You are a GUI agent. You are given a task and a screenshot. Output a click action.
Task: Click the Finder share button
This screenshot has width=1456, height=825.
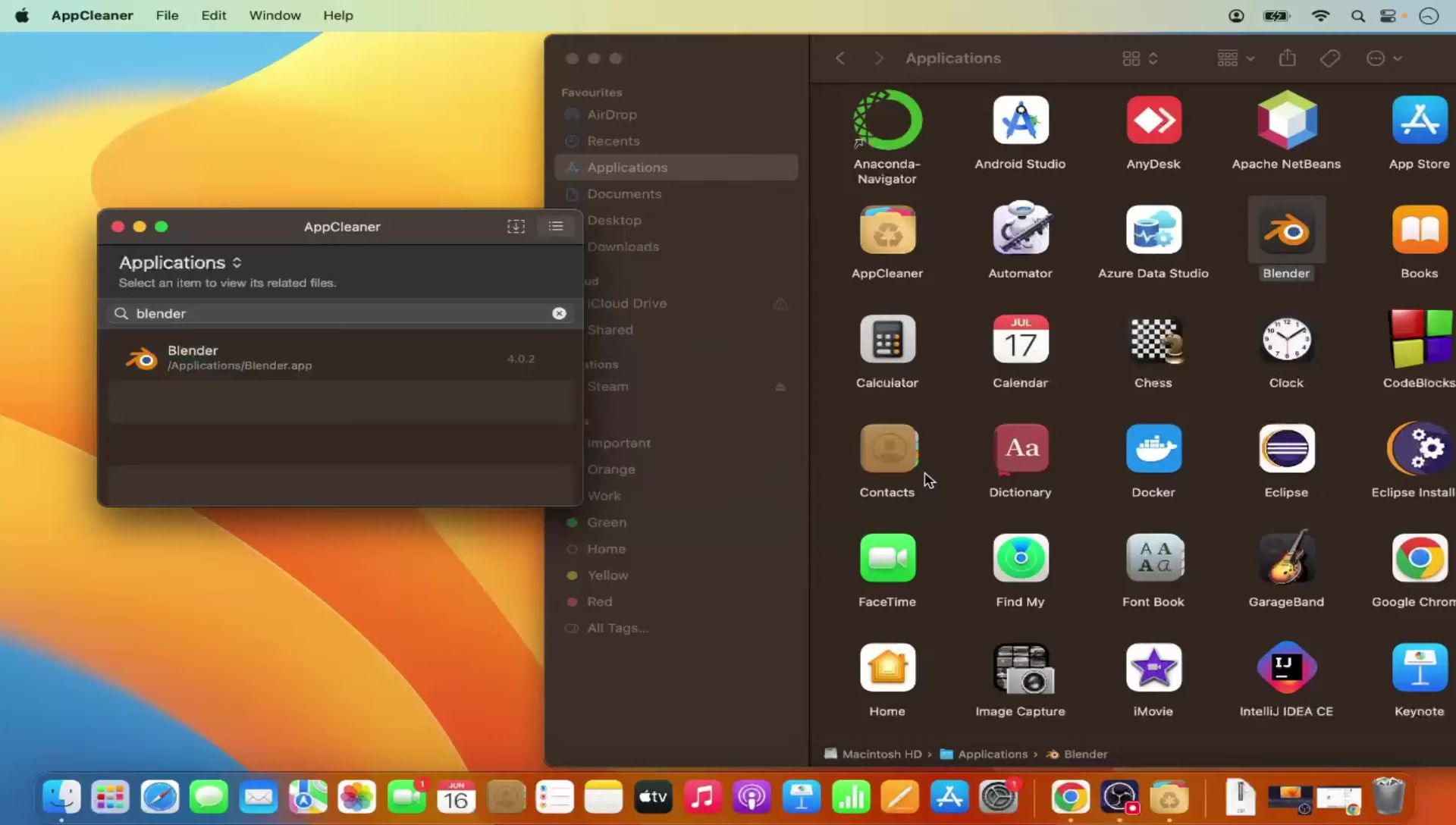pos(1287,58)
